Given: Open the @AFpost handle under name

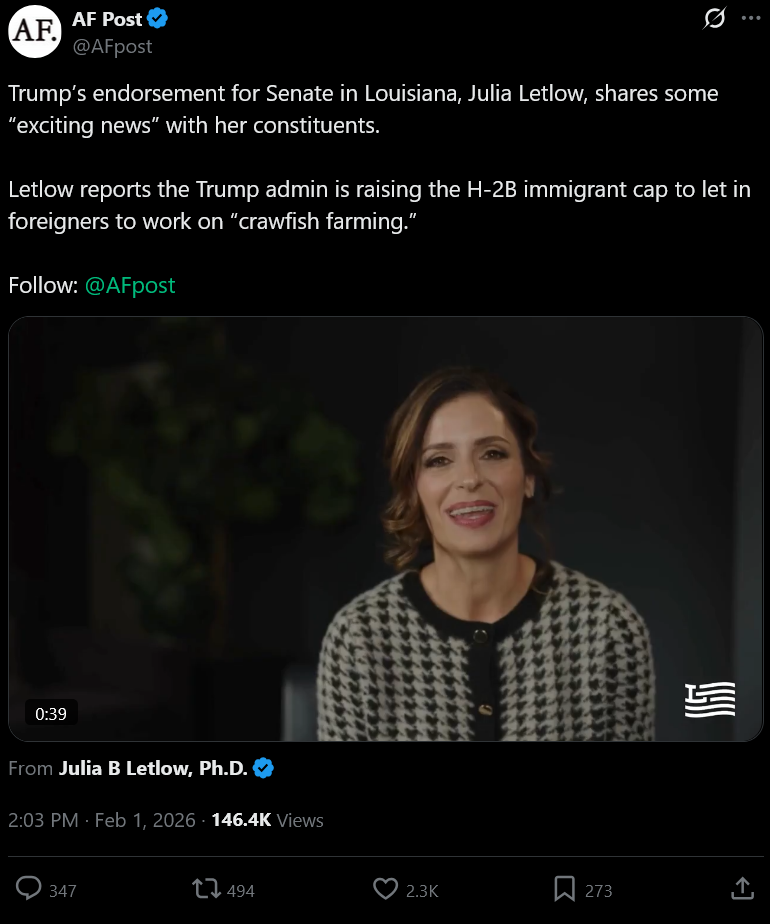Looking at the screenshot, I should (x=112, y=47).
